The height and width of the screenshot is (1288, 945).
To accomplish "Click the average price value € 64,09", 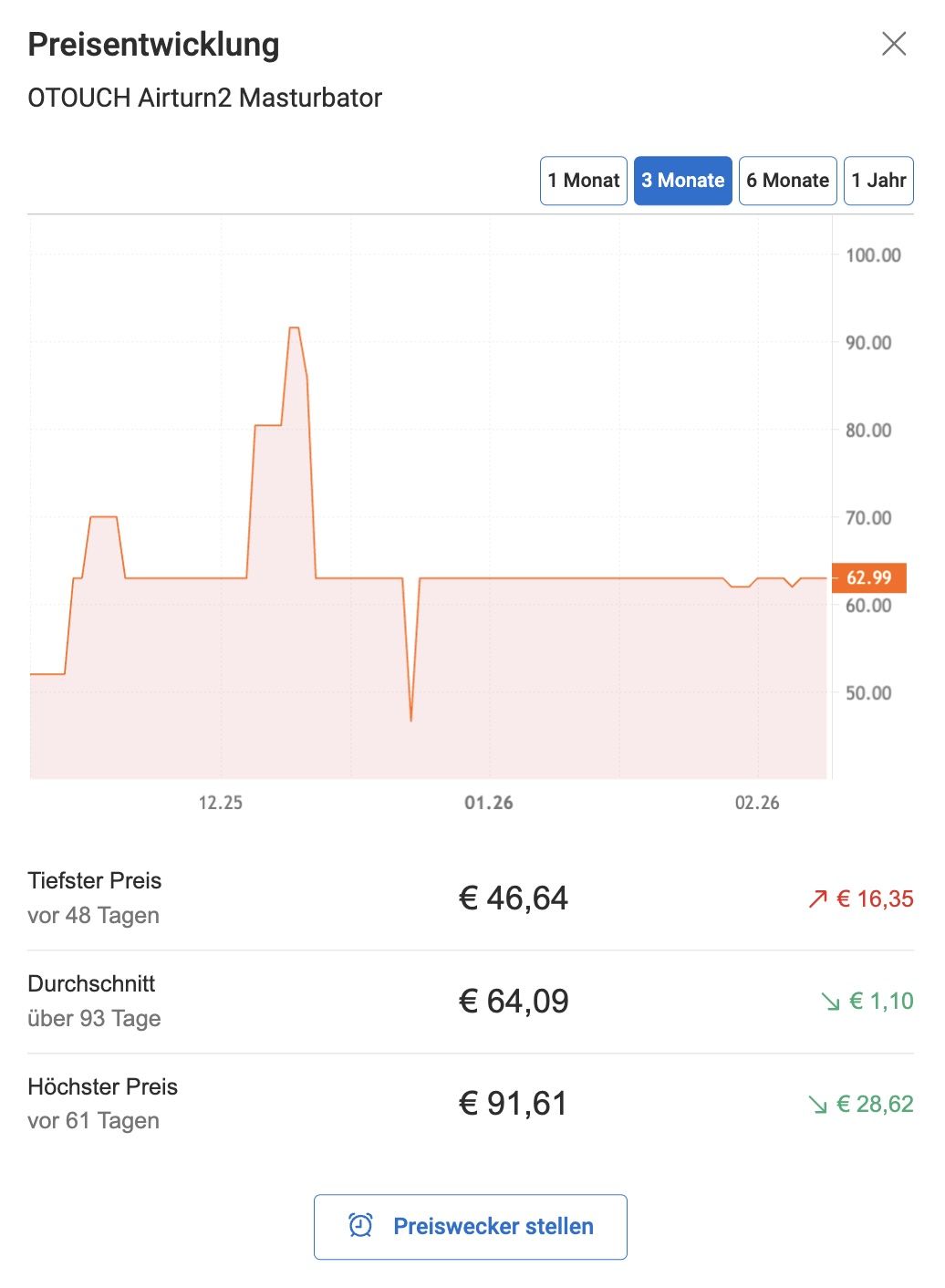I will tap(513, 1002).
